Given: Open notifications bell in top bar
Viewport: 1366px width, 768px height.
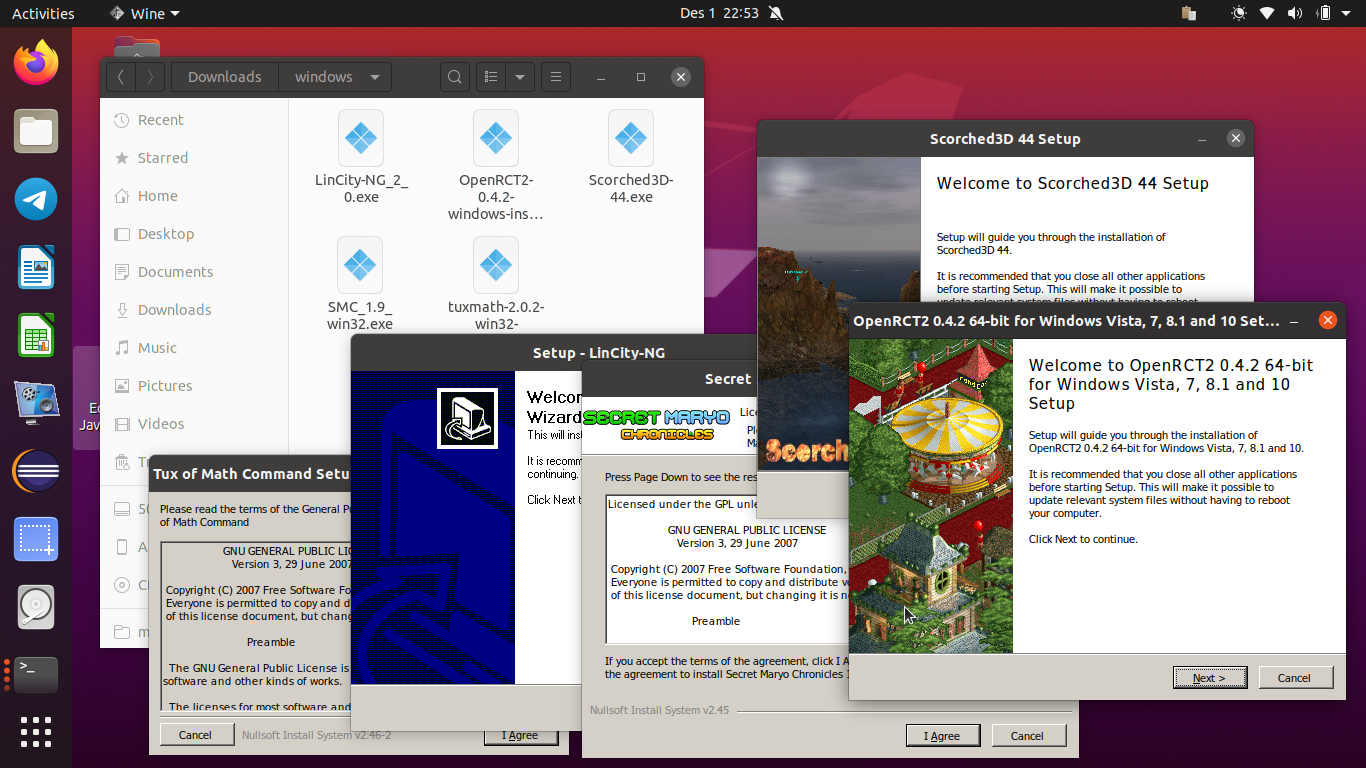Looking at the screenshot, I should pyautogui.click(x=777, y=14).
